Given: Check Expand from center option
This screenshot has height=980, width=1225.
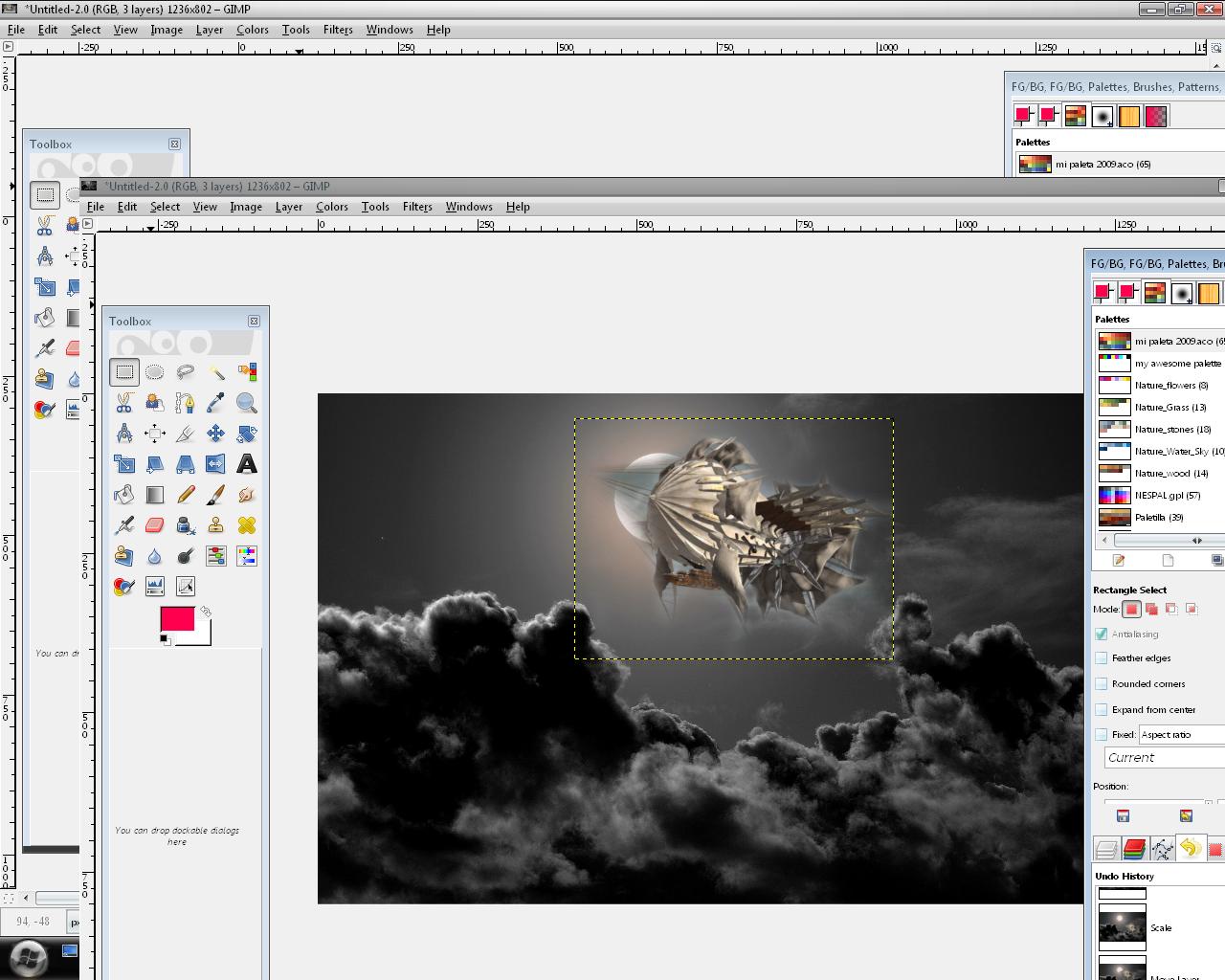Looking at the screenshot, I should pos(1102,709).
